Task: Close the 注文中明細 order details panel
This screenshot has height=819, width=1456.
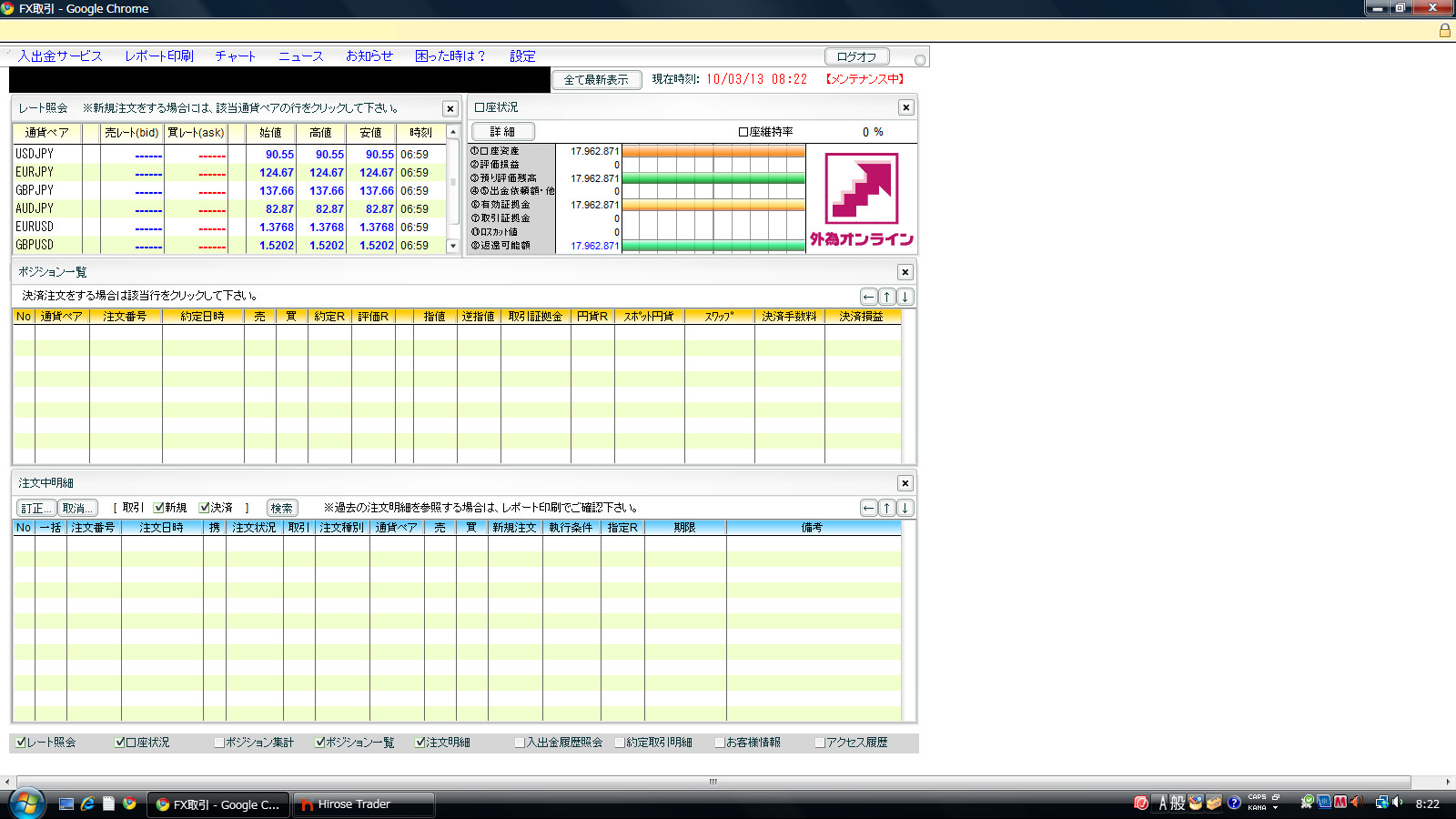Action: pyautogui.click(x=905, y=483)
